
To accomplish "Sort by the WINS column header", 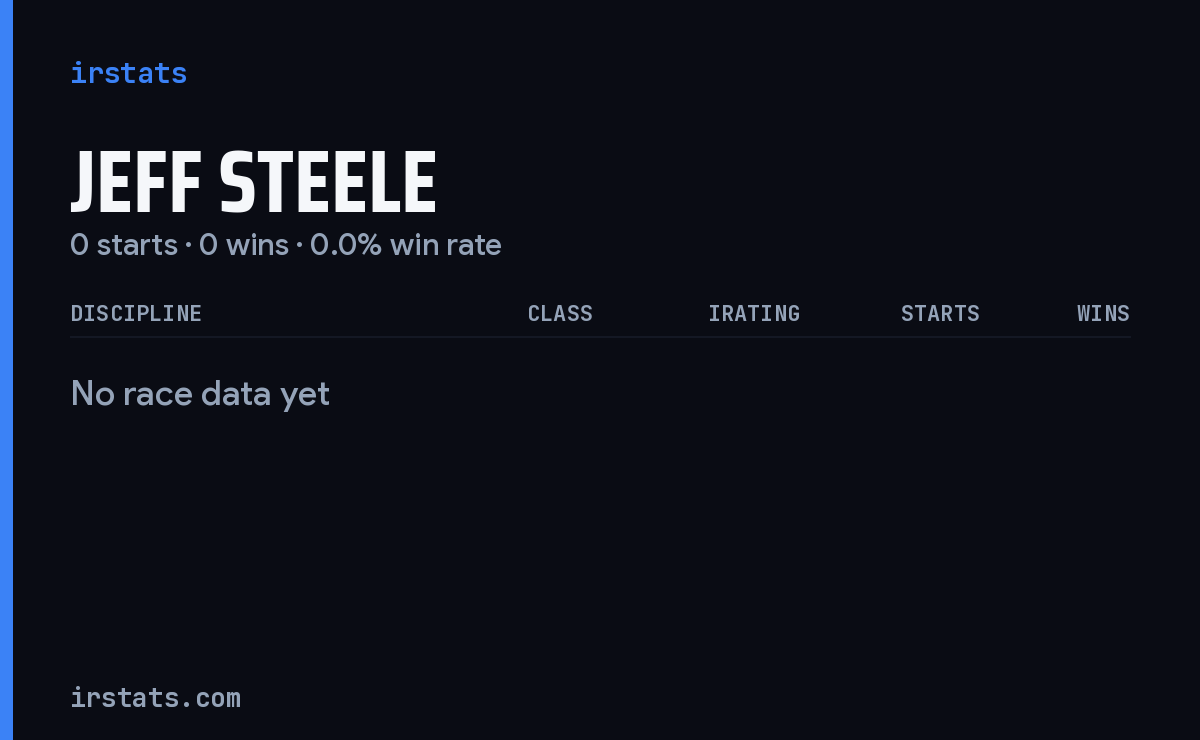I will (x=1103, y=313).
